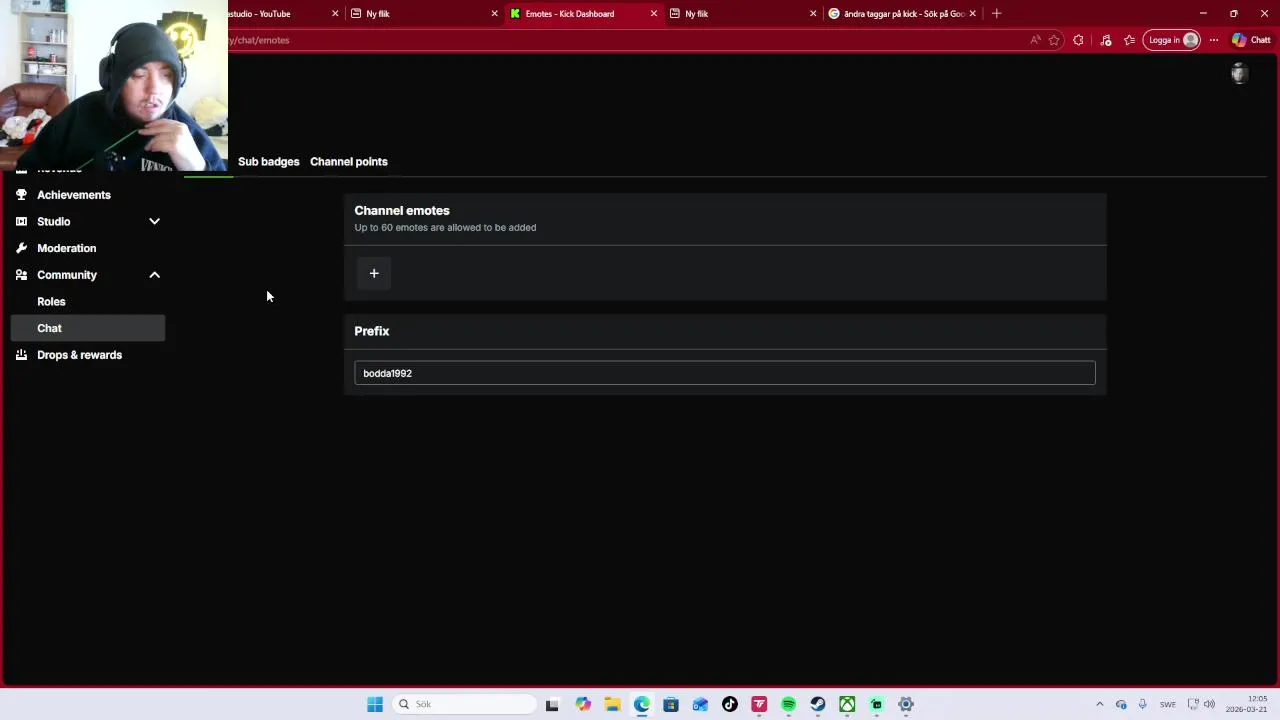Open Settings gear in the taskbar

coord(906,704)
